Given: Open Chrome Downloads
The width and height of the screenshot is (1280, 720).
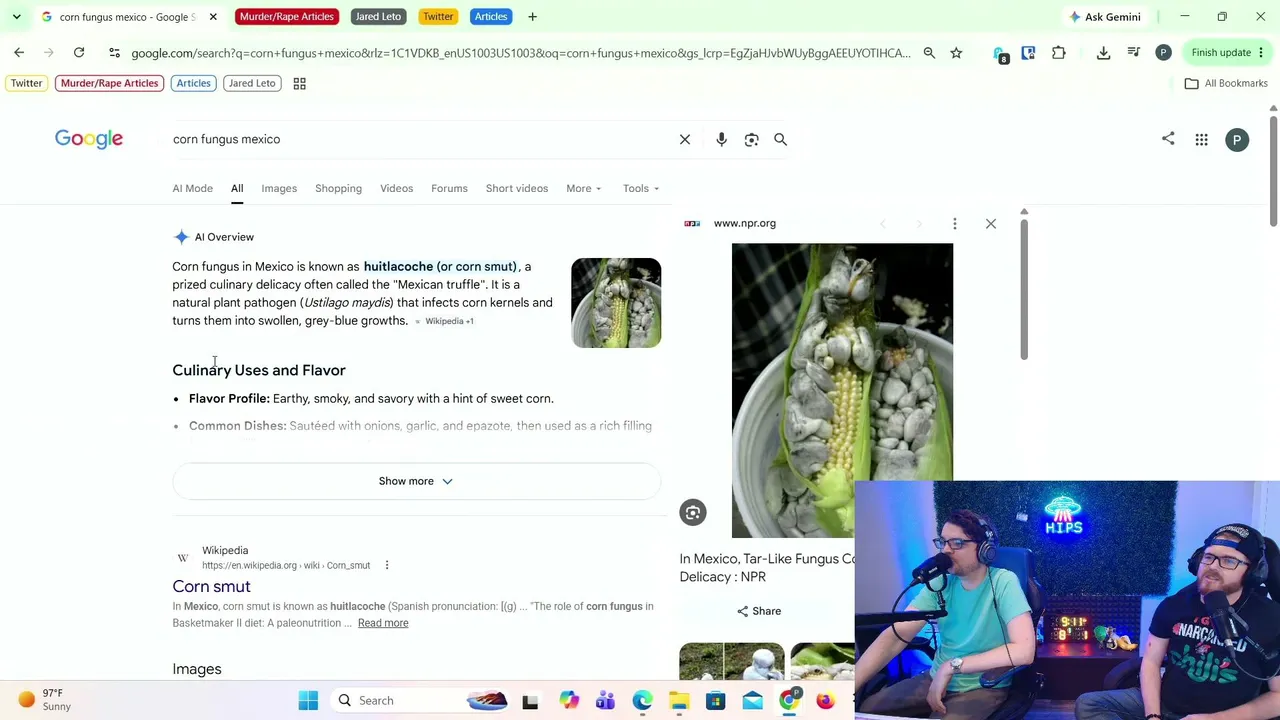Looking at the screenshot, I should 1103,52.
